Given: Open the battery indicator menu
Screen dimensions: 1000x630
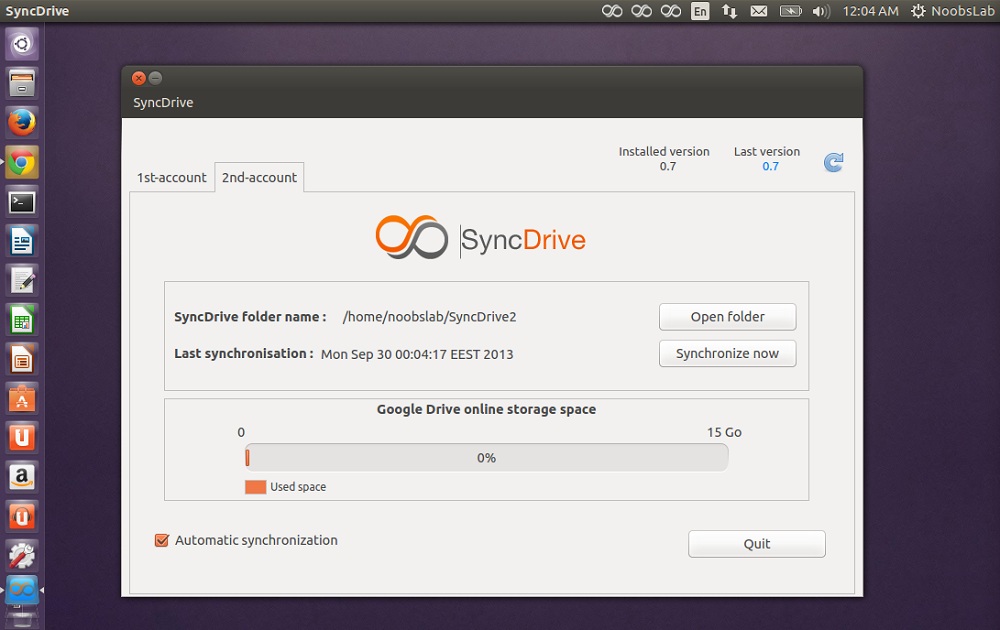Looking at the screenshot, I should pos(791,11).
